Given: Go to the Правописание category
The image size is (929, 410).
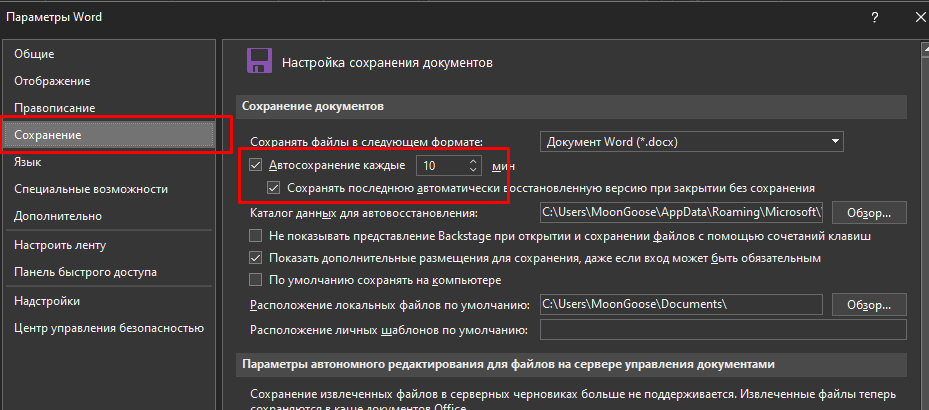Looking at the screenshot, I should click(x=108, y=108).
